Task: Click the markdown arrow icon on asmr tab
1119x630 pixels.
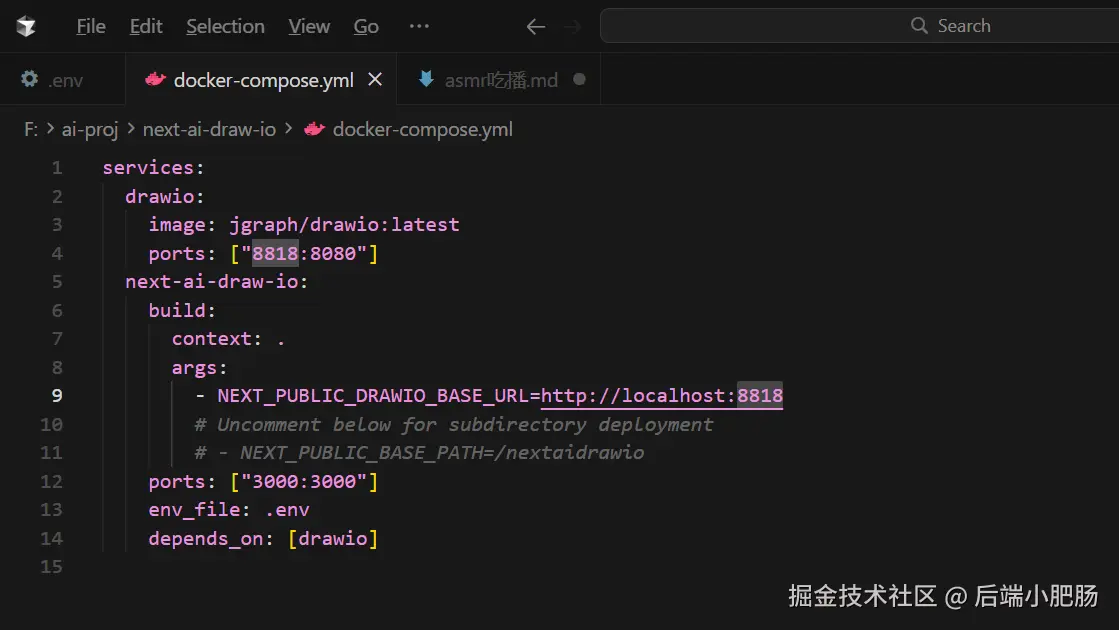Action: click(426, 78)
